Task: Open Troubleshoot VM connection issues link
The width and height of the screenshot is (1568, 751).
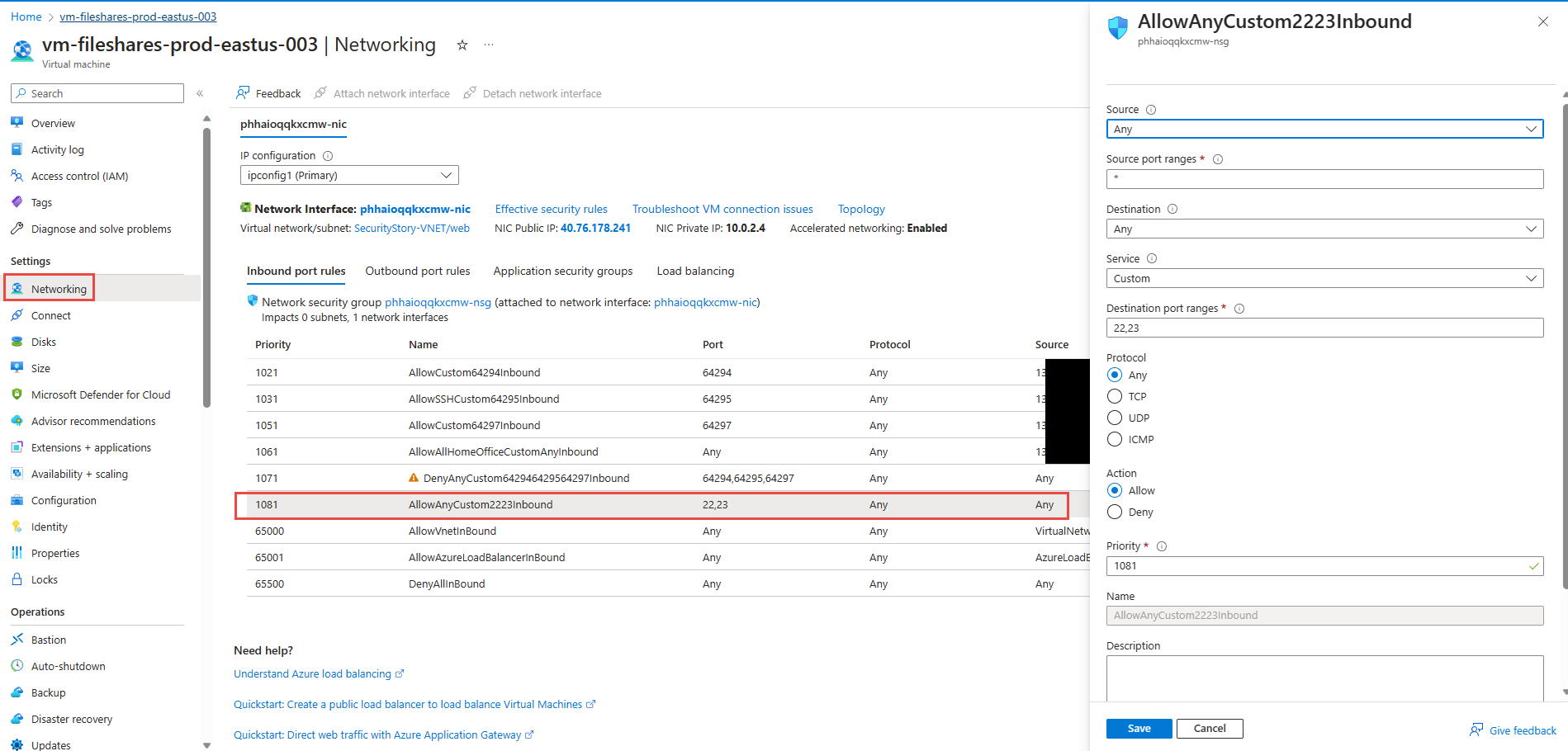Action: pos(722,210)
